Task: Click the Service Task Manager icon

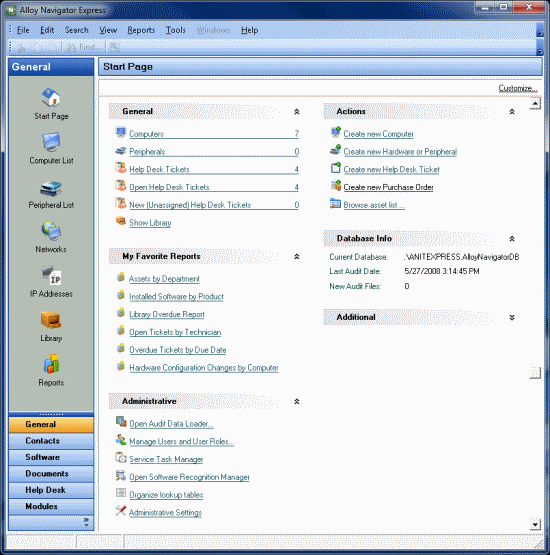Action: (121, 457)
